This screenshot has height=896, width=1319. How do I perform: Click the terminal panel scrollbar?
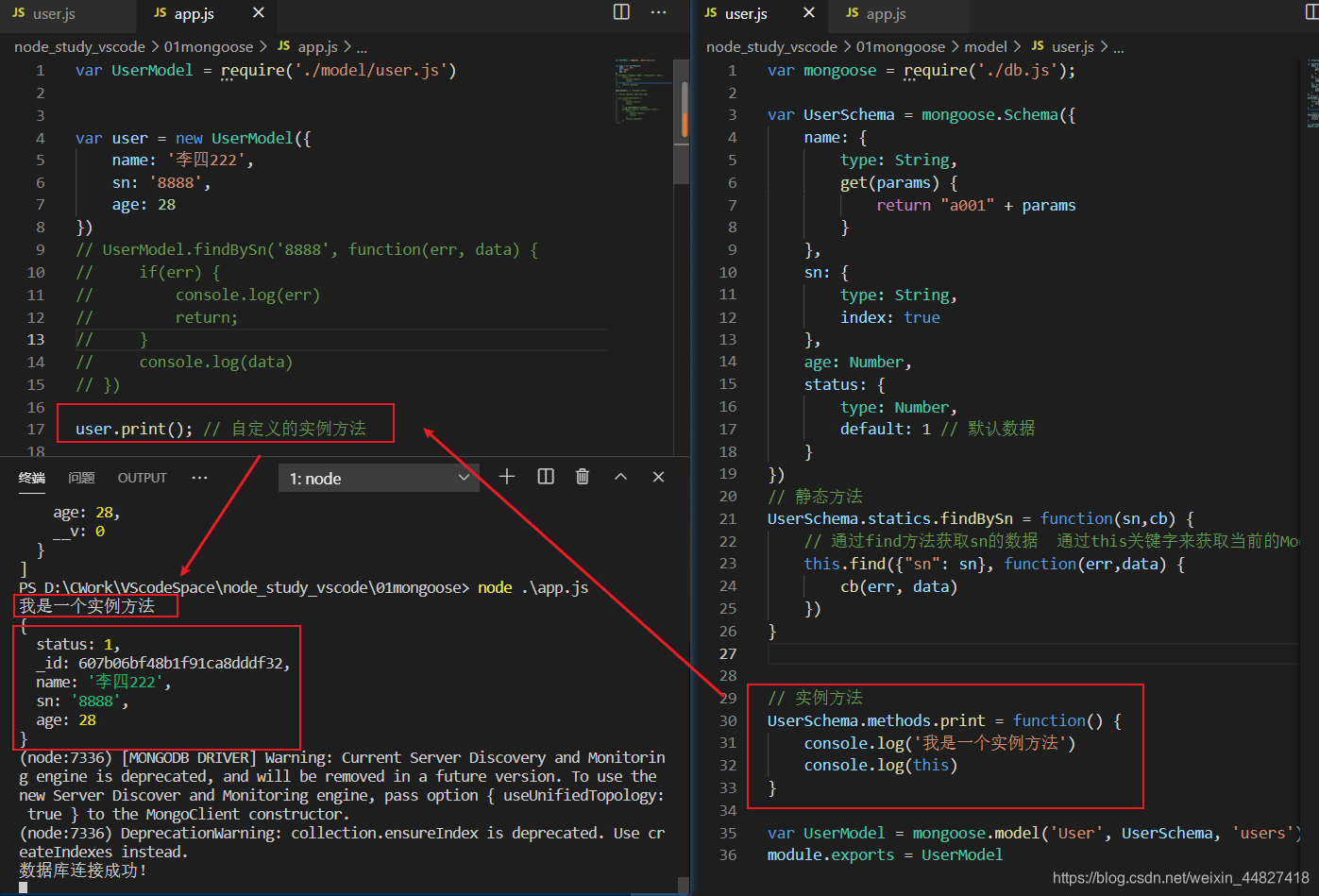pyautogui.click(x=682, y=884)
